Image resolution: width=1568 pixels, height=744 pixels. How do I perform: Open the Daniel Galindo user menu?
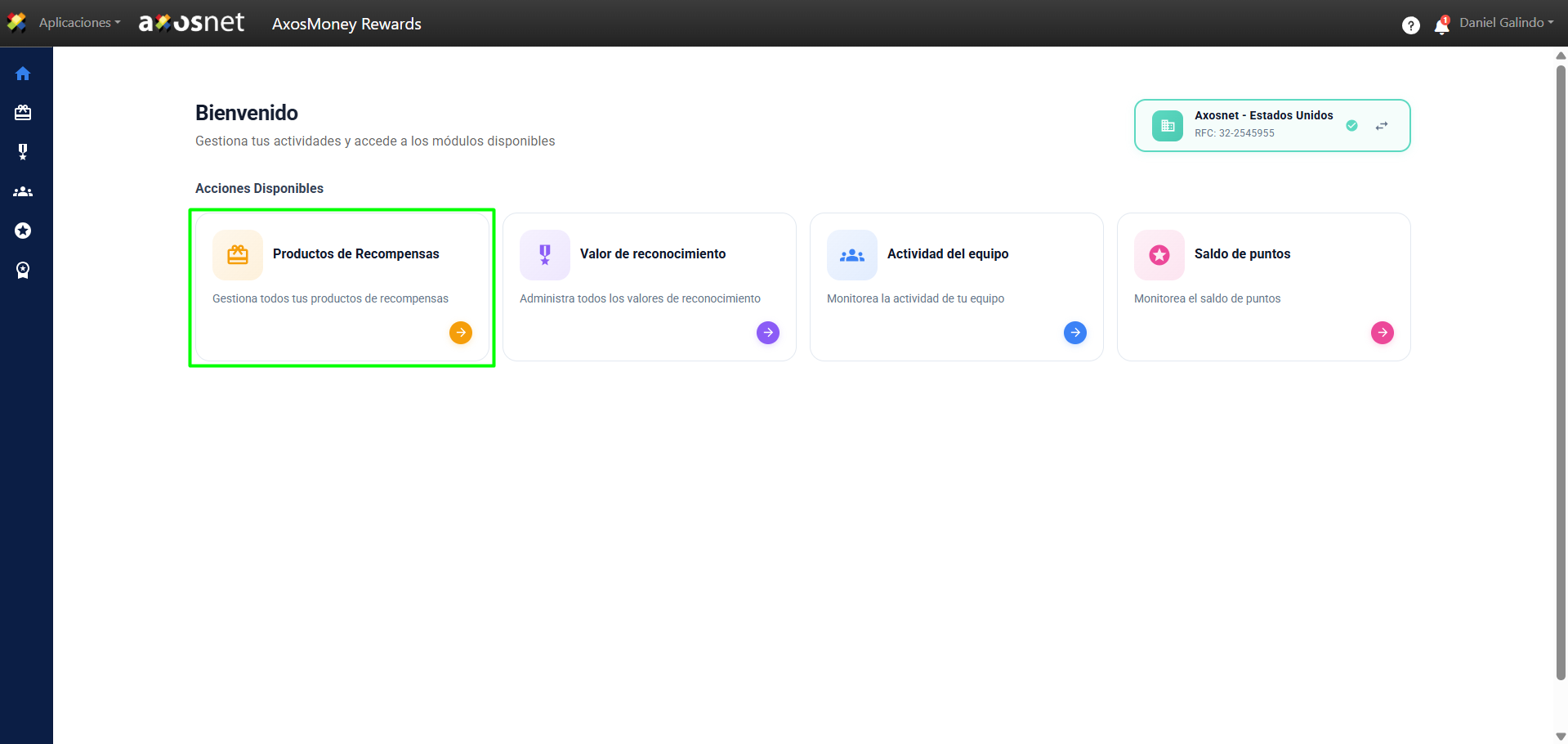click(1506, 23)
